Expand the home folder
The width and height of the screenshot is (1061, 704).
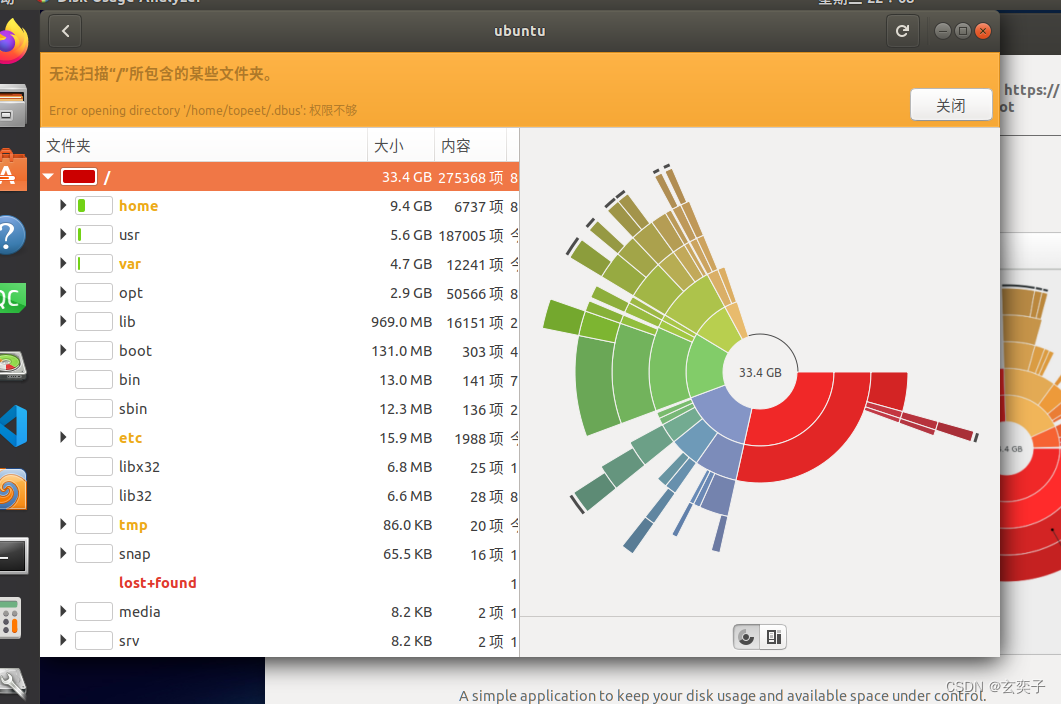click(x=64, y=206)
